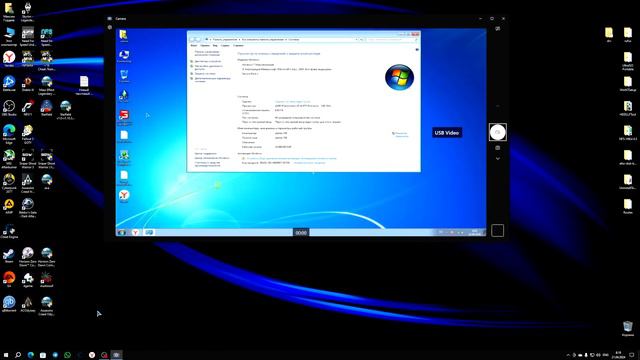Open the Battle.net desktop shortcut
The image size is (640, 360).
click(x=9, y=84)
